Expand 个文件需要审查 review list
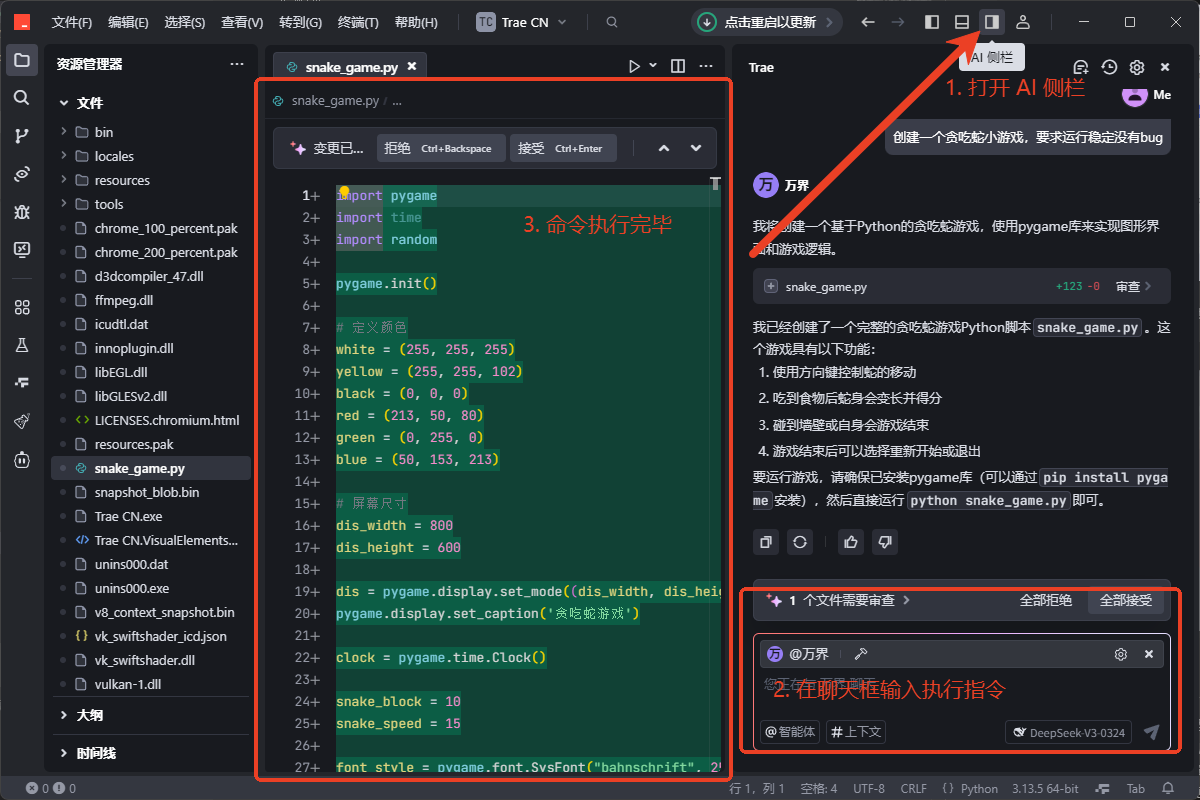This screenshot has height=800, width=1200. [838, 601]
